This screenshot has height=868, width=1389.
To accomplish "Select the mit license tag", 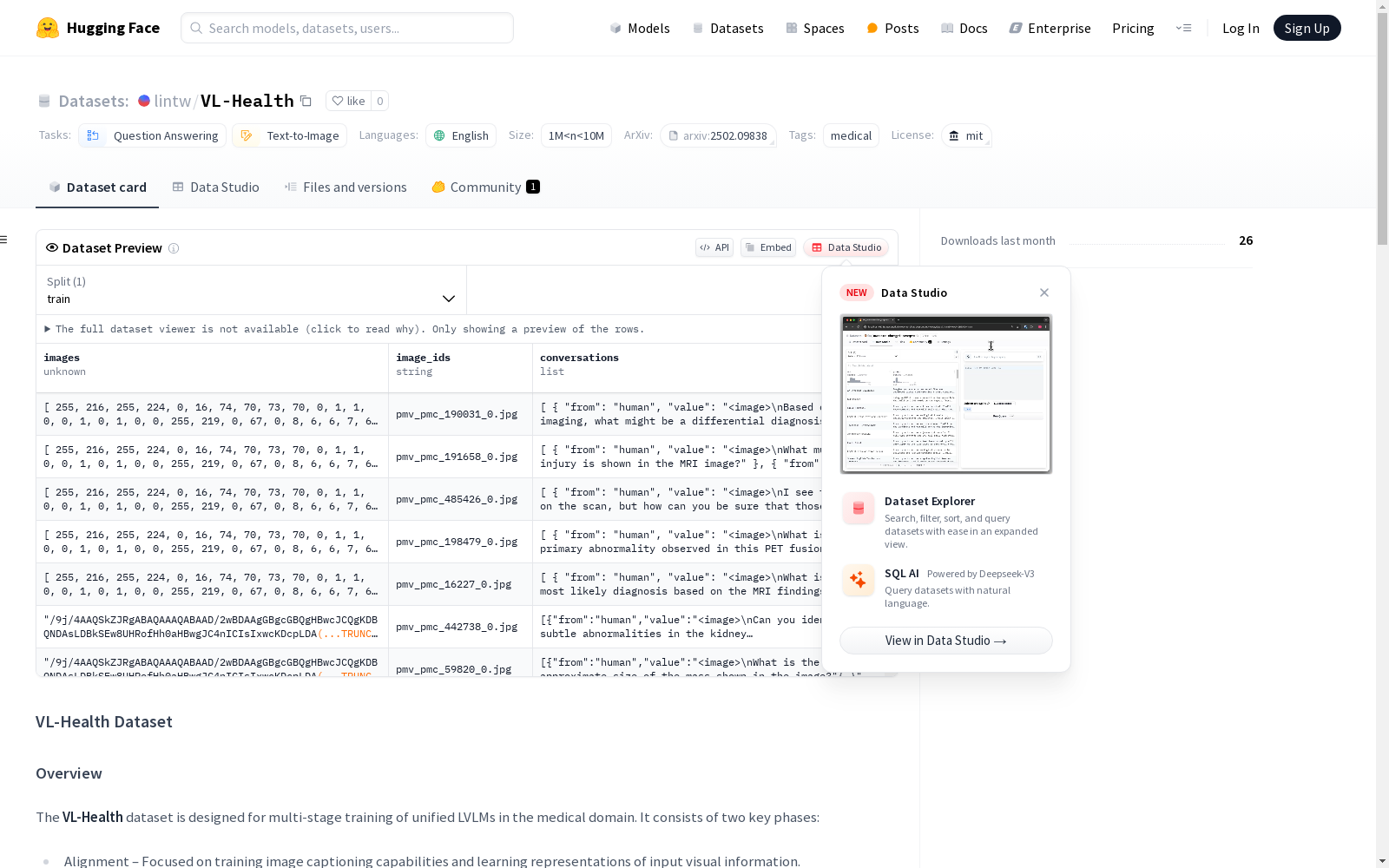I will (x=966, y=135).
